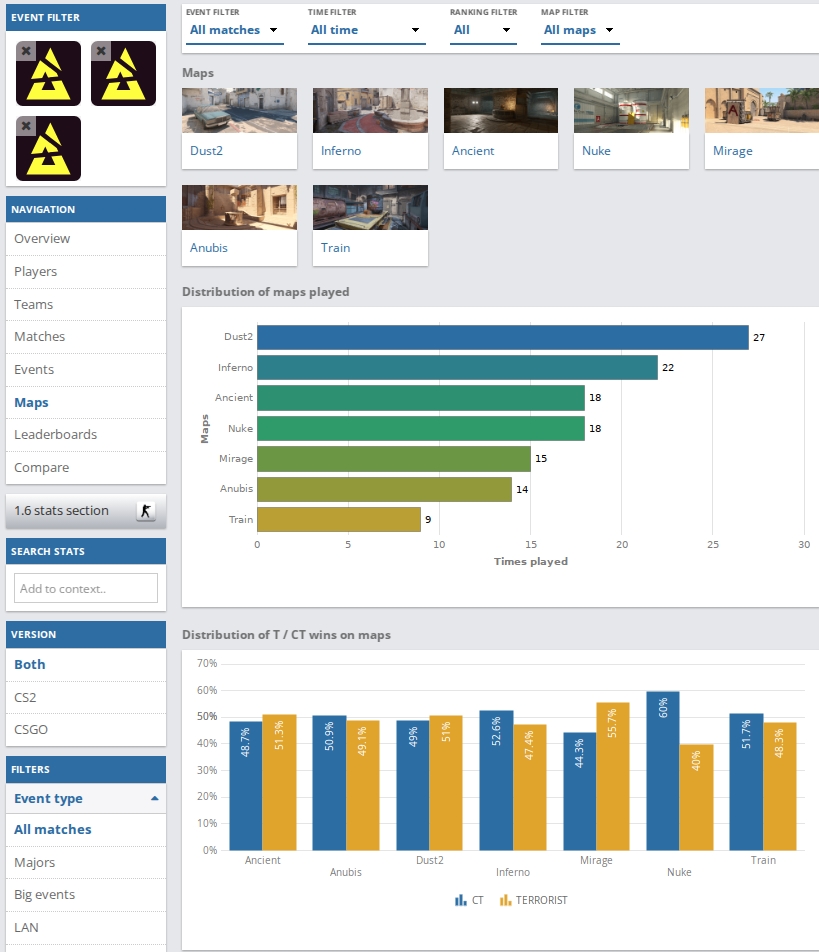Click the Nuke Terrorist bar showing 40%

(x=696, y=798)
